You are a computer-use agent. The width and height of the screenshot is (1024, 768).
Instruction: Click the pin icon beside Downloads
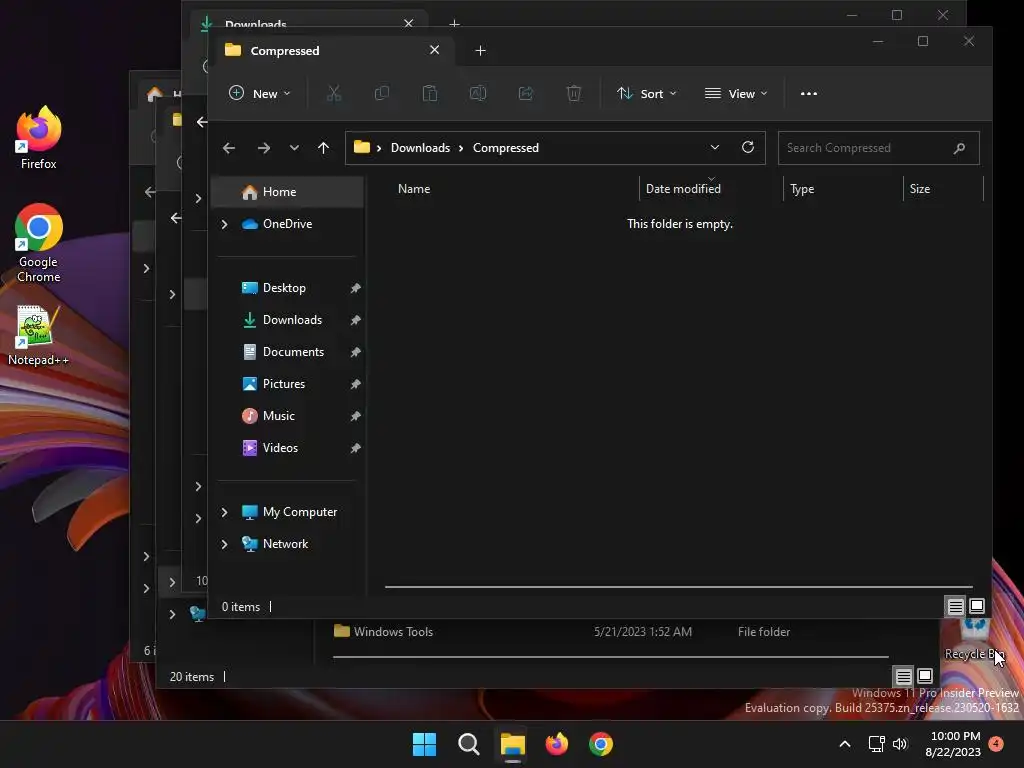[x=355, y=320]
